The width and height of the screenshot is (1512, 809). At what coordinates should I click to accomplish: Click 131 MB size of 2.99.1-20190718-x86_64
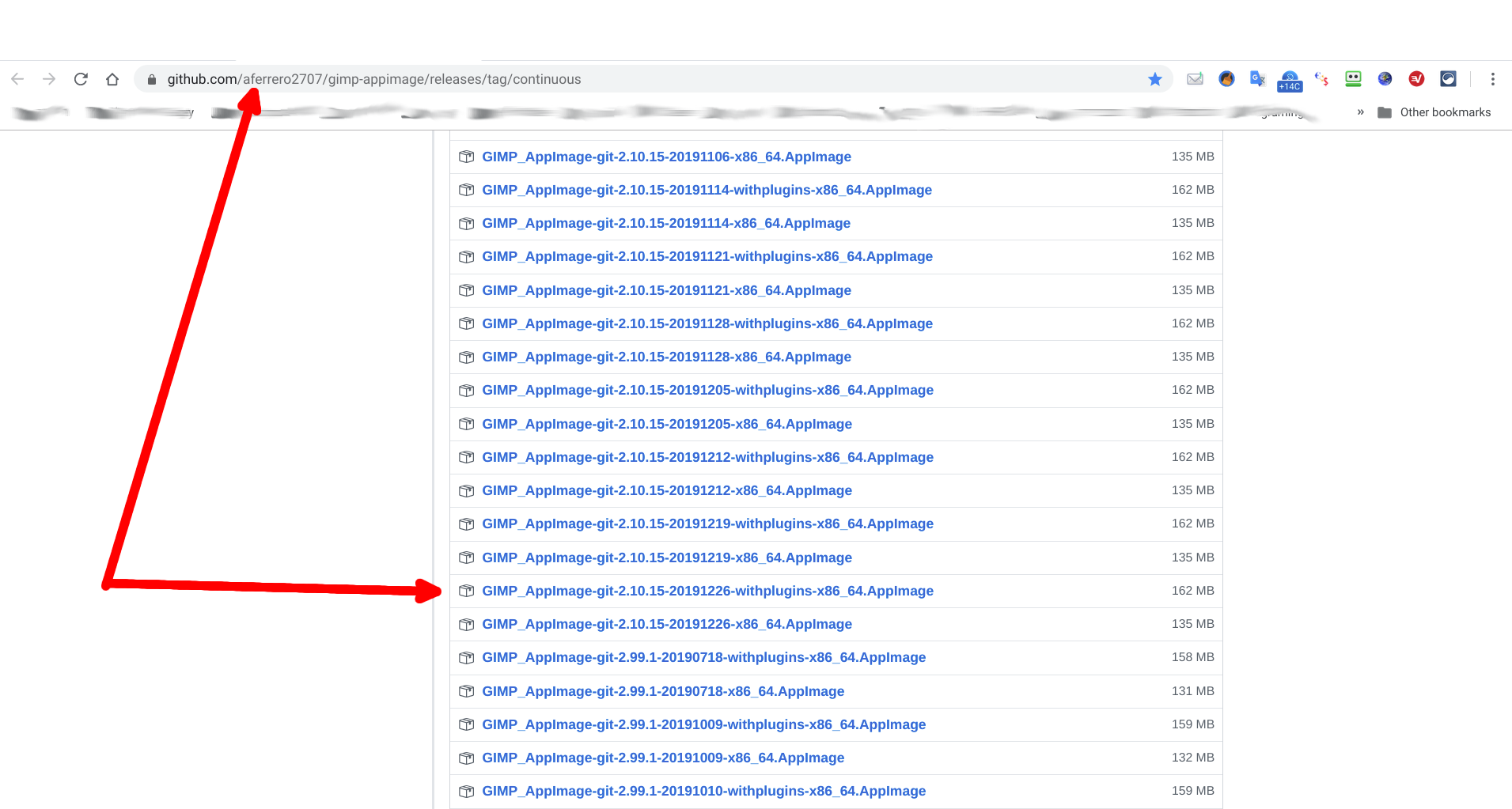coord(1192,691)
